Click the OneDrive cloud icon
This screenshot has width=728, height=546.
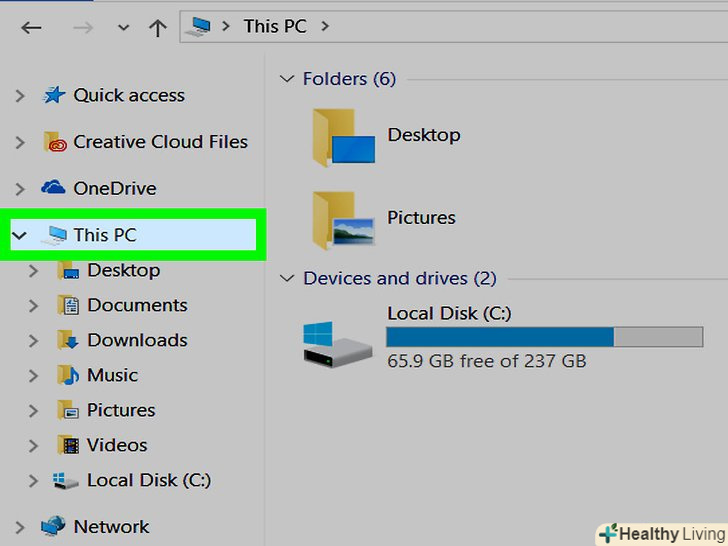[53, 187]
